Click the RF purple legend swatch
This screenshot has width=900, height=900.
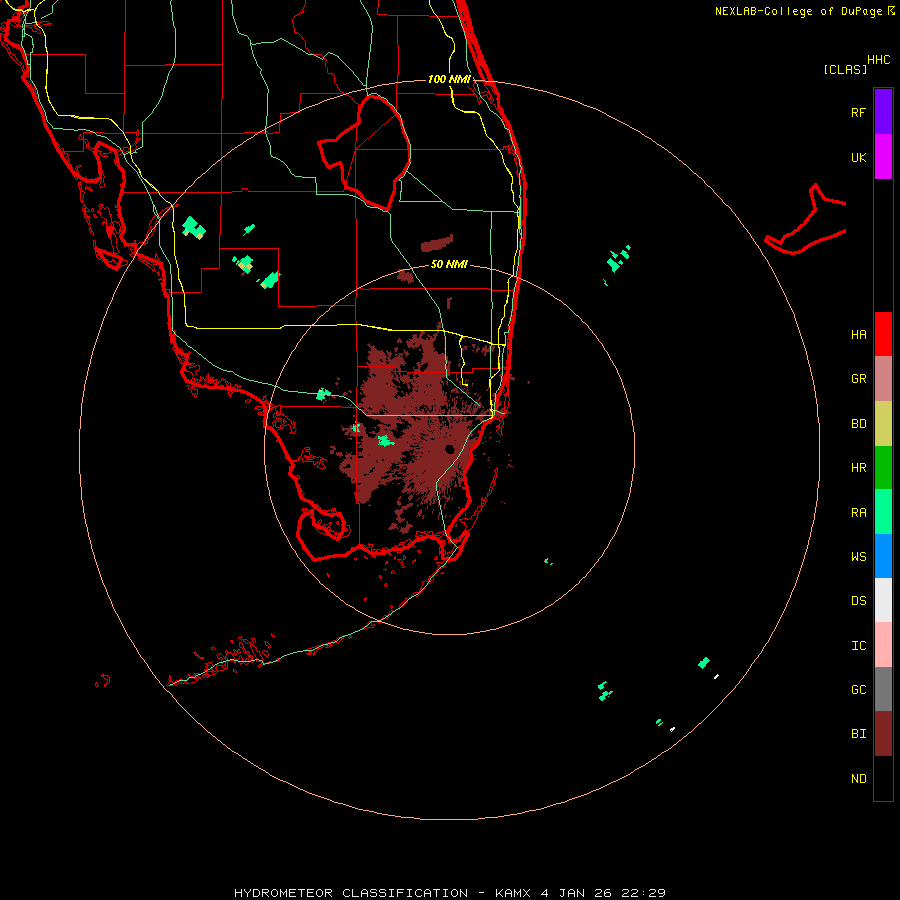point(883,111)
